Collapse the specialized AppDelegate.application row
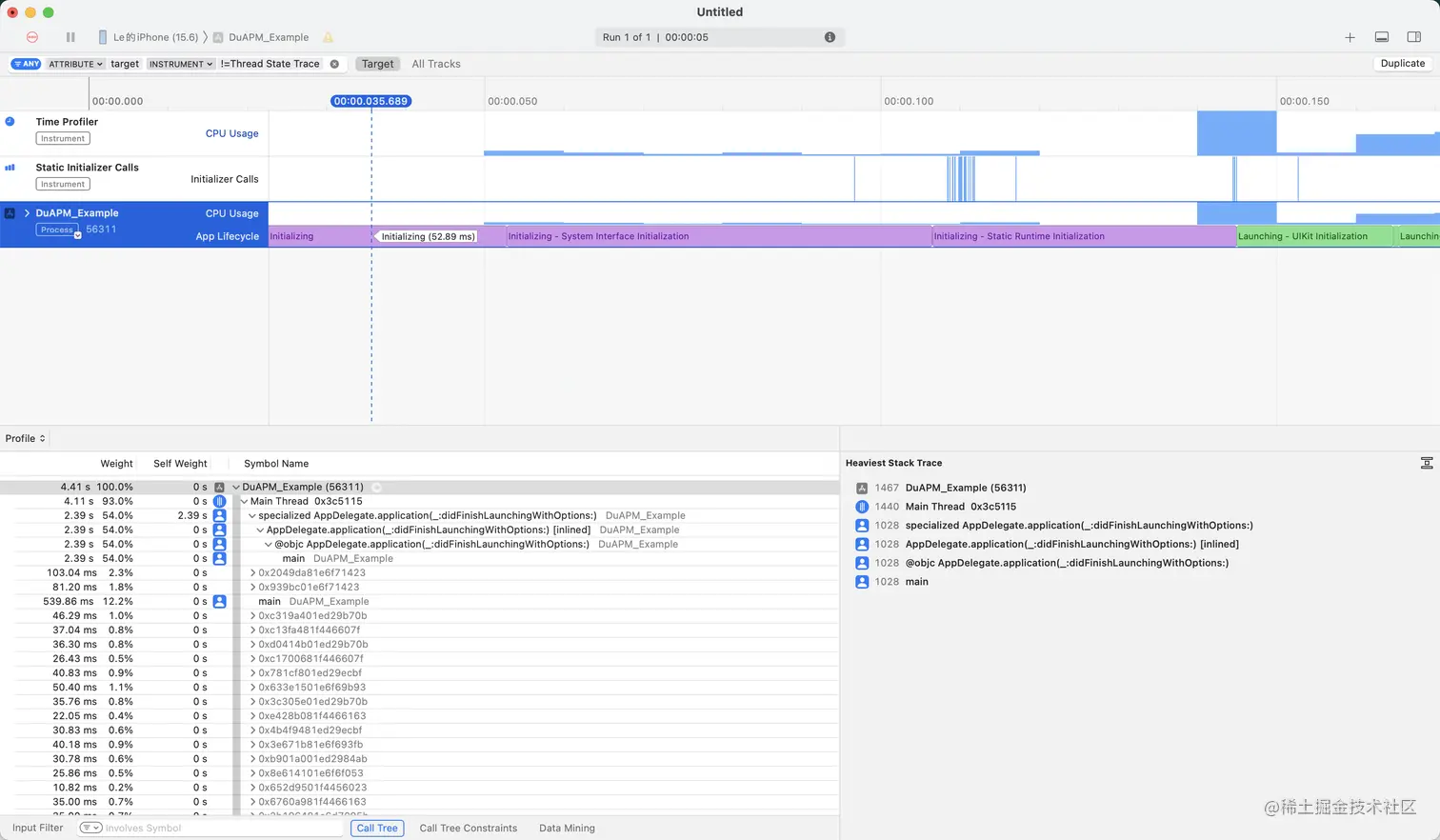Viewport: 1440px width, 840px height. click(x=252, y=515)
